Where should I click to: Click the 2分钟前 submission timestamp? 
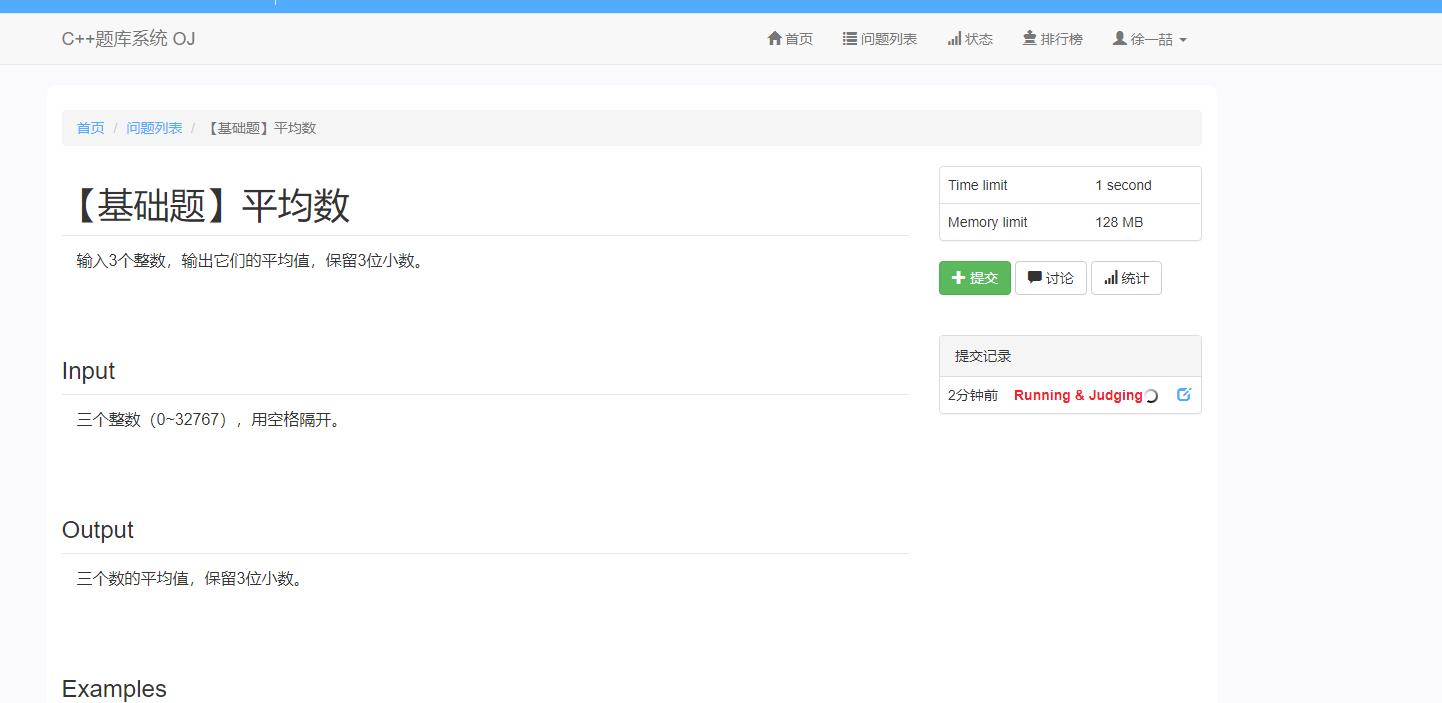coord(973,395)
